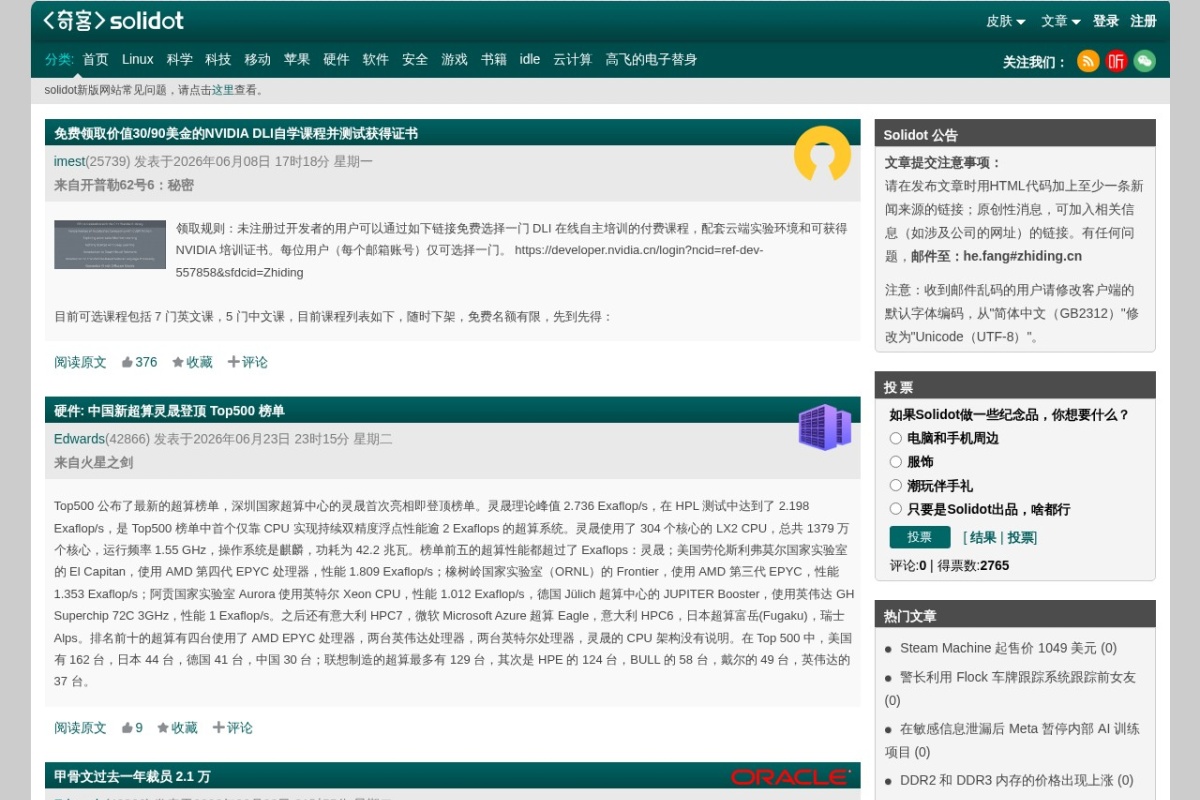Open the 警长利用 Flock 车牌跟踪 hot article
1200x800 pixels.
[x=1010, y=688]
